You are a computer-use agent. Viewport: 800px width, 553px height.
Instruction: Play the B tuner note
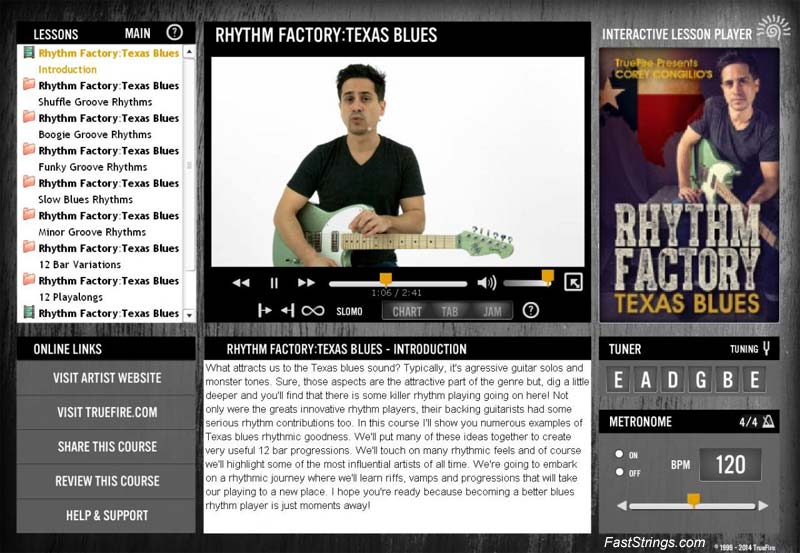[x=728, y=380]
